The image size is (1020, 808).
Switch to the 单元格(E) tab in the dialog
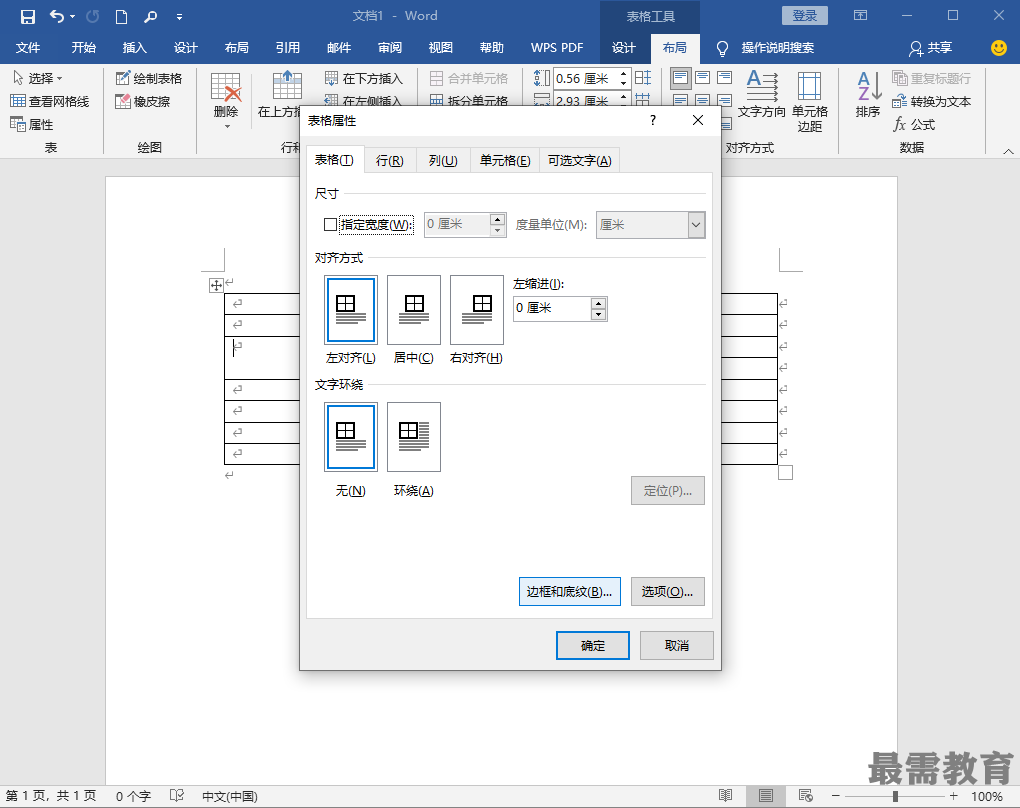pyautogui.click(x=505, y=161)
